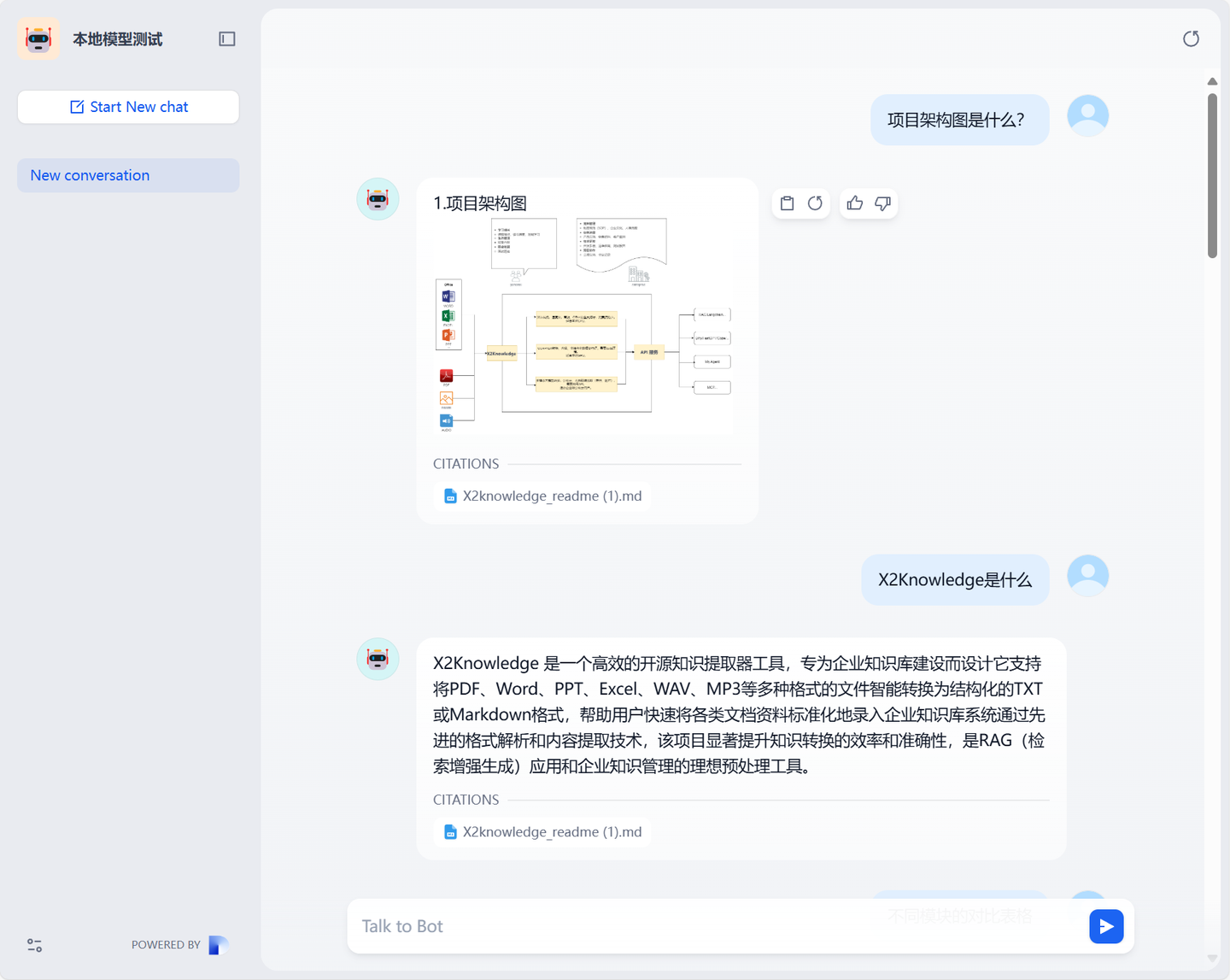The width and height of the screenshot is (1230, 980).
Task: Open citation file under X2Knowledge answer
Action: coord(542,831)
